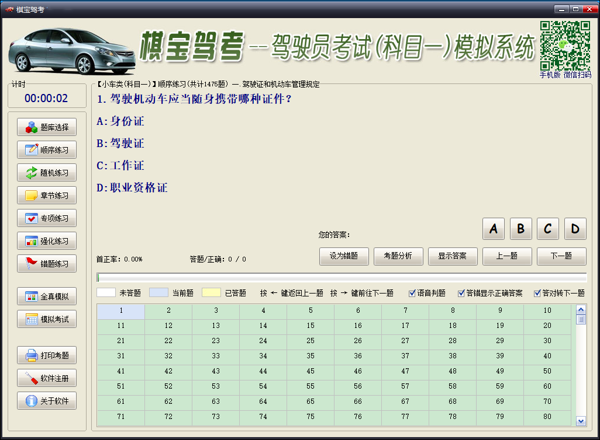Open 强化练习 intensive practice
This screenshot has height=440, width=600.
point(46,241)
